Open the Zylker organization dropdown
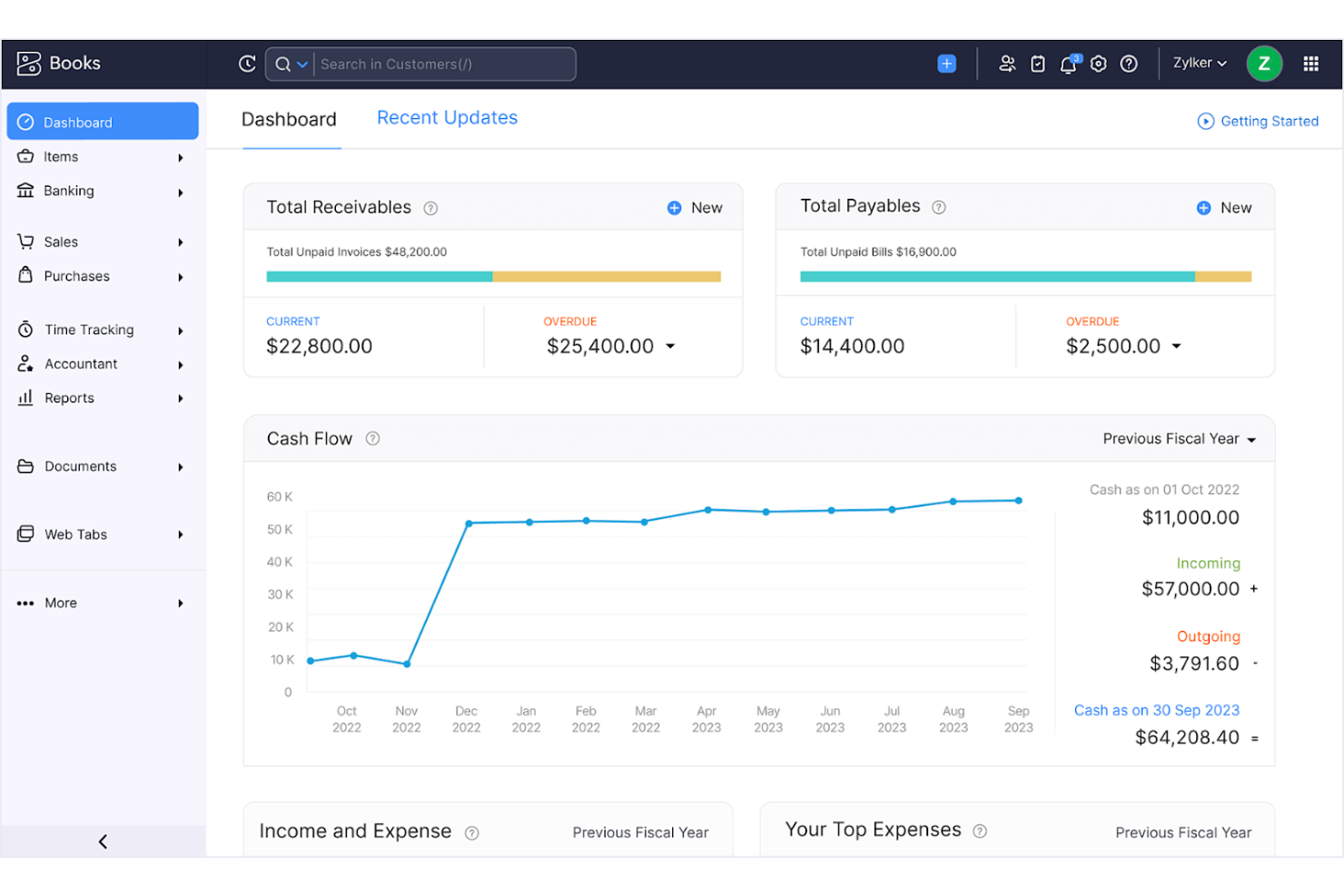Screen dimensions: 1344x896 pyautogui.click(x=1199, y=63)
